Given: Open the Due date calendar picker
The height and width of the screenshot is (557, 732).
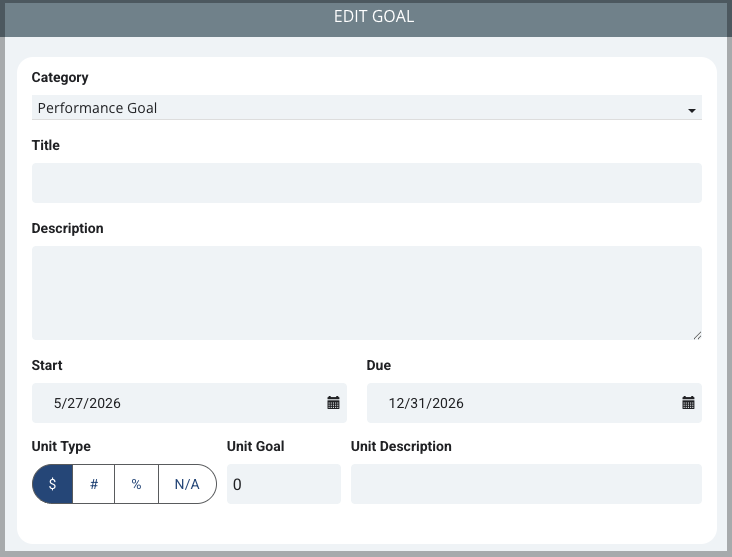Looking at the screenshot, I should pyautogui.click(x=688, y=403).
